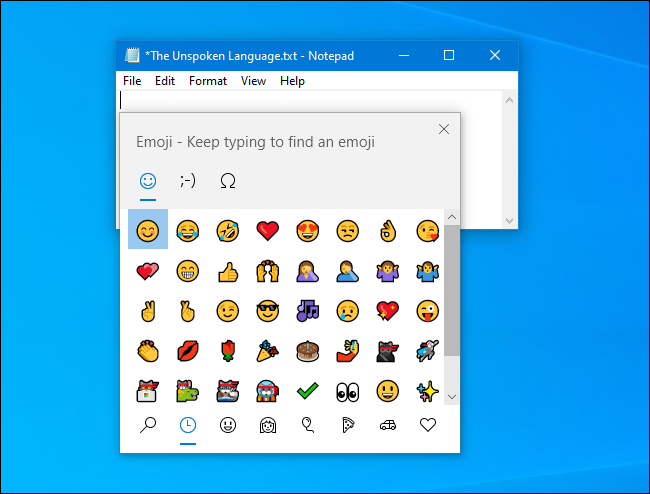Screen dimensions: 650x494
Task: Switch to smiley faces and animals category
Action: (228, 425)
